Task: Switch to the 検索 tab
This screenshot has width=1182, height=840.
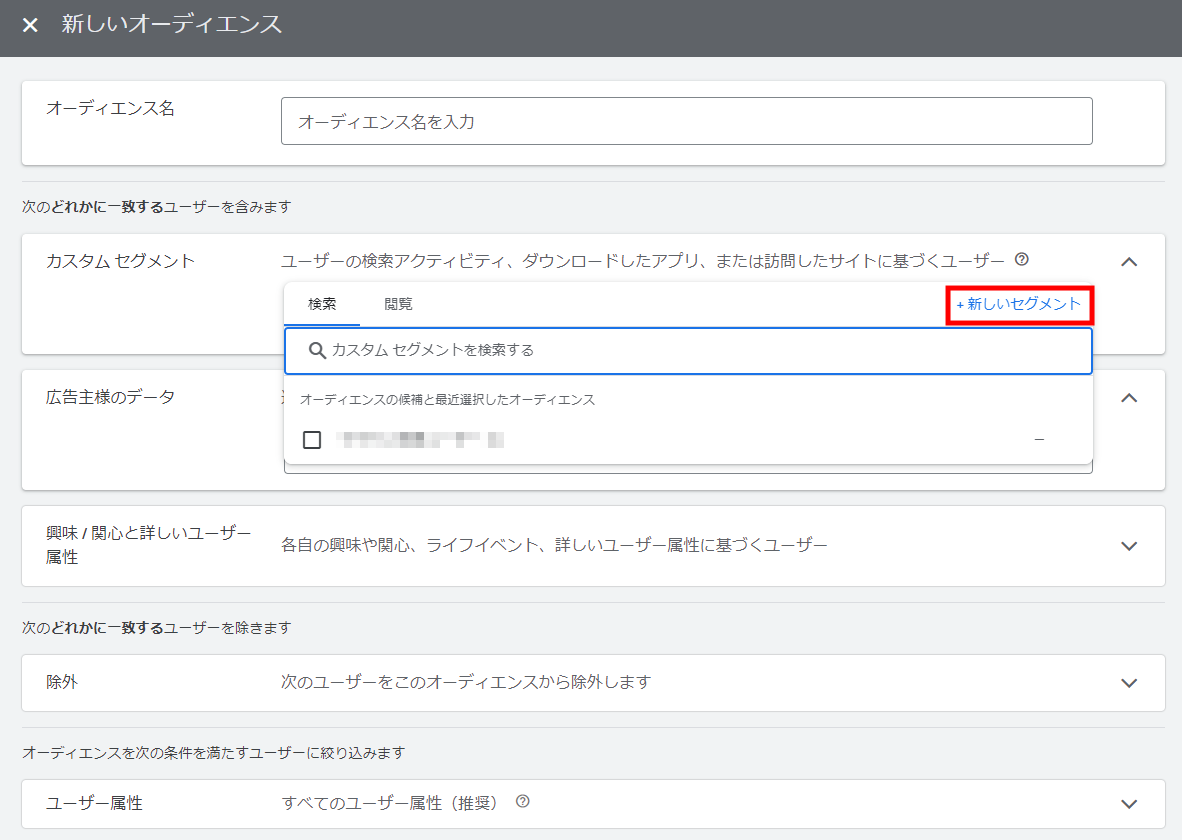Action: point(322,304)
